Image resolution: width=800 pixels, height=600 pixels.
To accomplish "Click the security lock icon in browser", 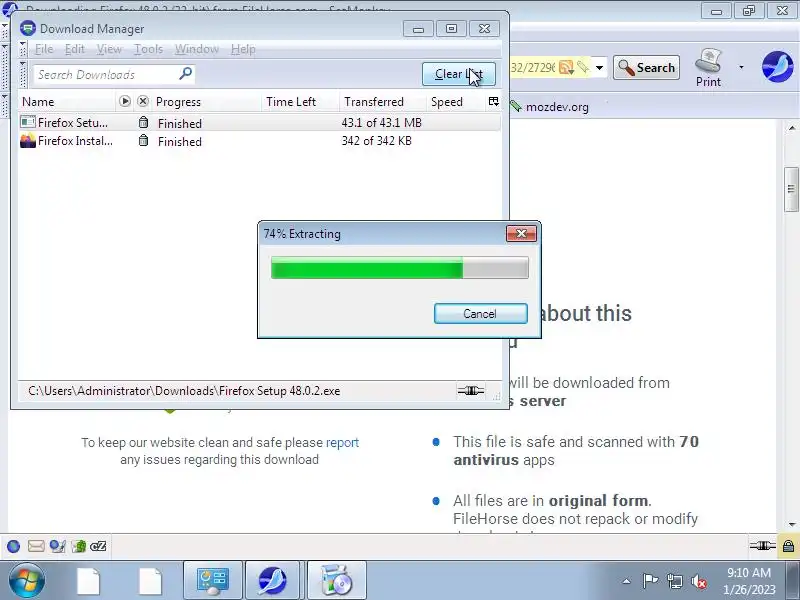I will pos(788,546).
